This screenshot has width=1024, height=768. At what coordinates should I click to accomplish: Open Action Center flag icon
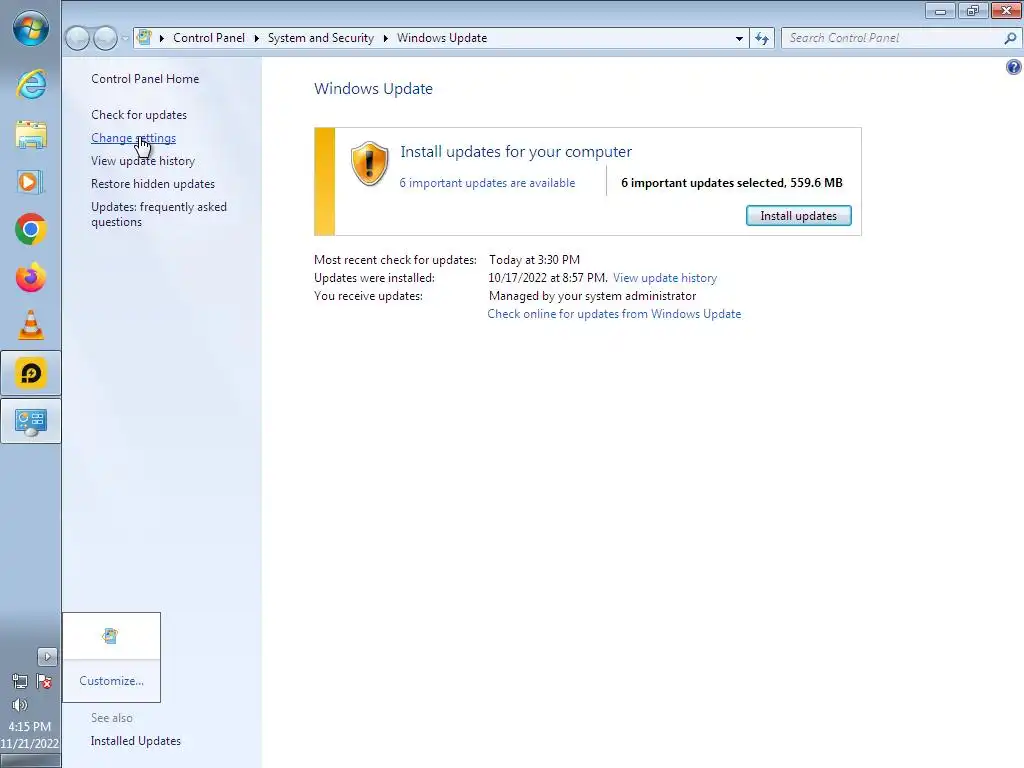[x=44, y=682]
